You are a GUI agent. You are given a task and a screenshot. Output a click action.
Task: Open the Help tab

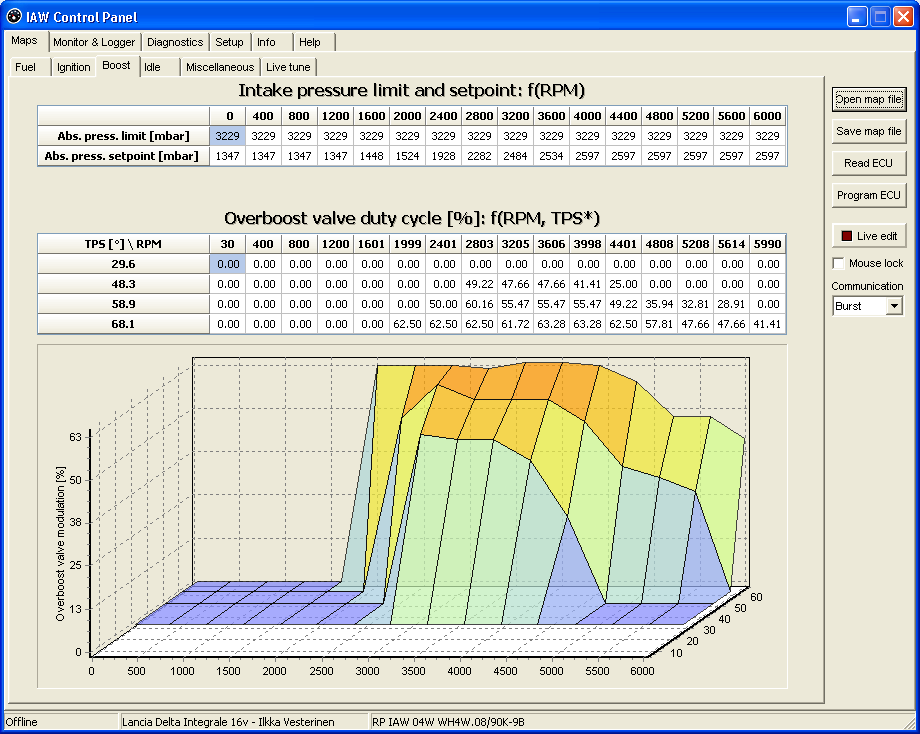point(313,42)
